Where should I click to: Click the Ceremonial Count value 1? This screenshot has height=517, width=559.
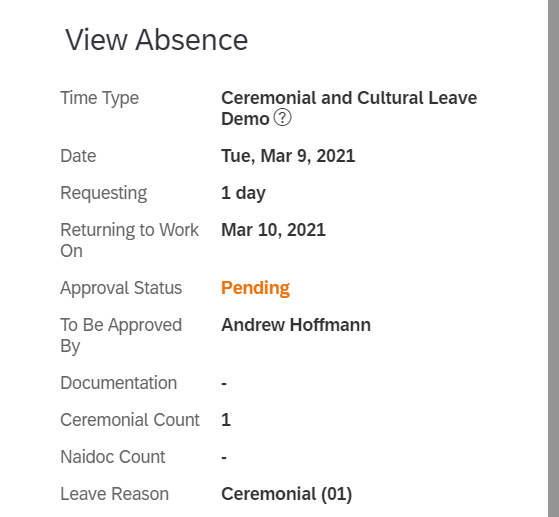[226, 420]
